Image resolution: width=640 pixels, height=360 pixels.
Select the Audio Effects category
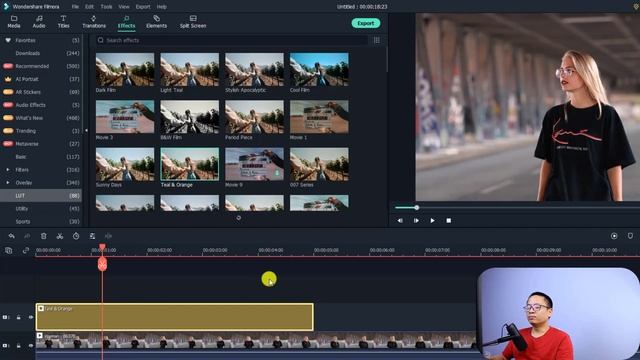pyautogui.click(x=41, y=105)
